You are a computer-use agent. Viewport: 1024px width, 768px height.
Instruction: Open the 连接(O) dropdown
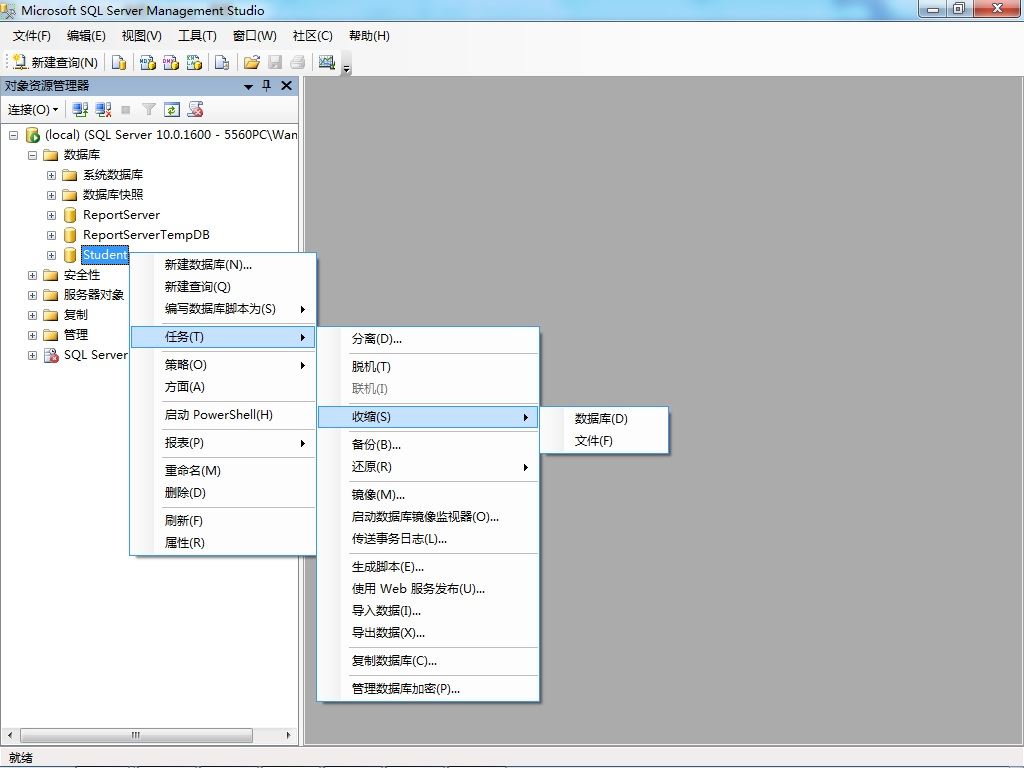[x=33, y=110]
